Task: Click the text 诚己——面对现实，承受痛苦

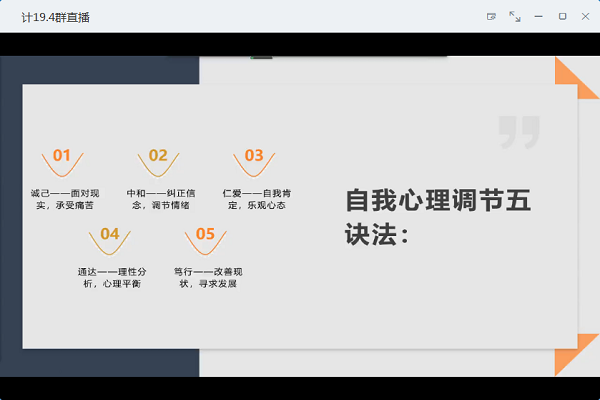Action: (x=65, y=199)
